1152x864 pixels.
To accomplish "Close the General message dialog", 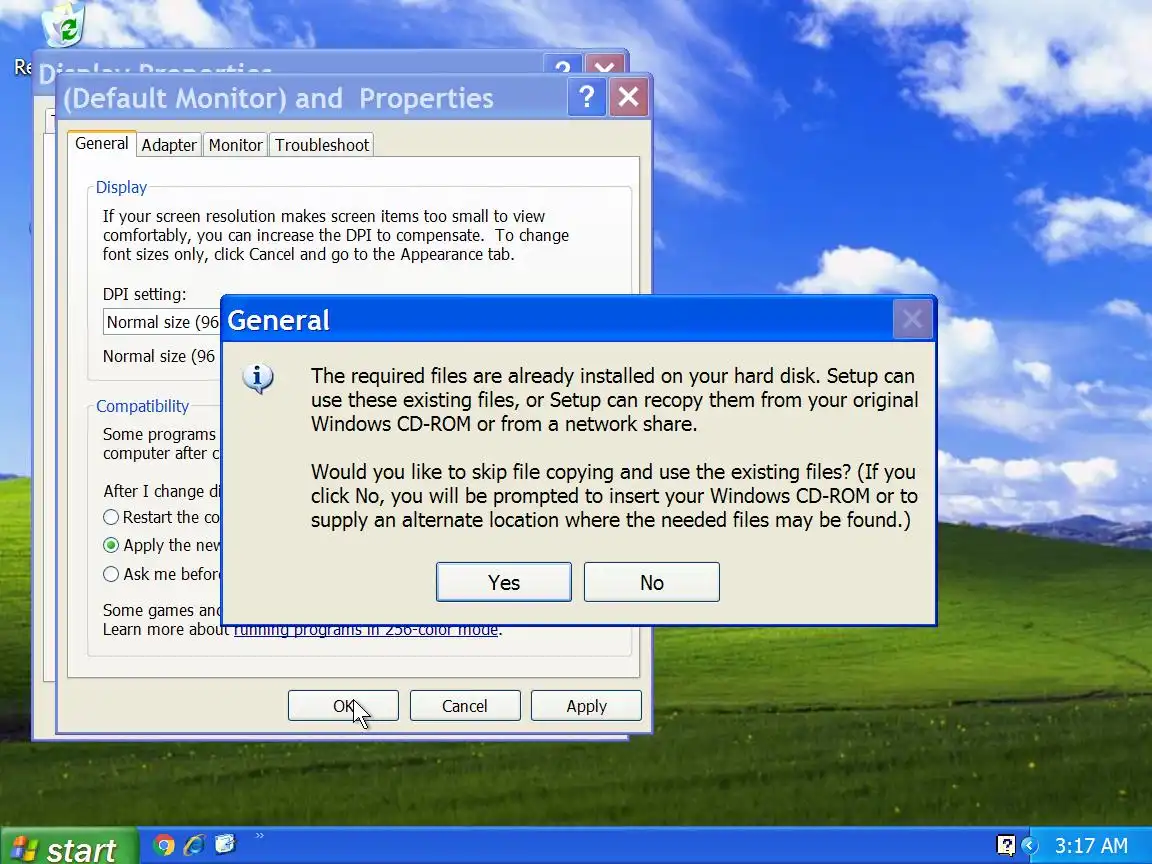I will pos(912,319).
